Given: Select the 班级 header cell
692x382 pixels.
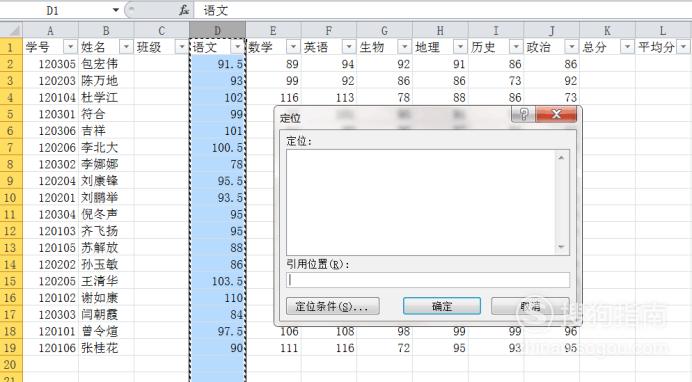Looking at the screenshot, I should [162, 47].
